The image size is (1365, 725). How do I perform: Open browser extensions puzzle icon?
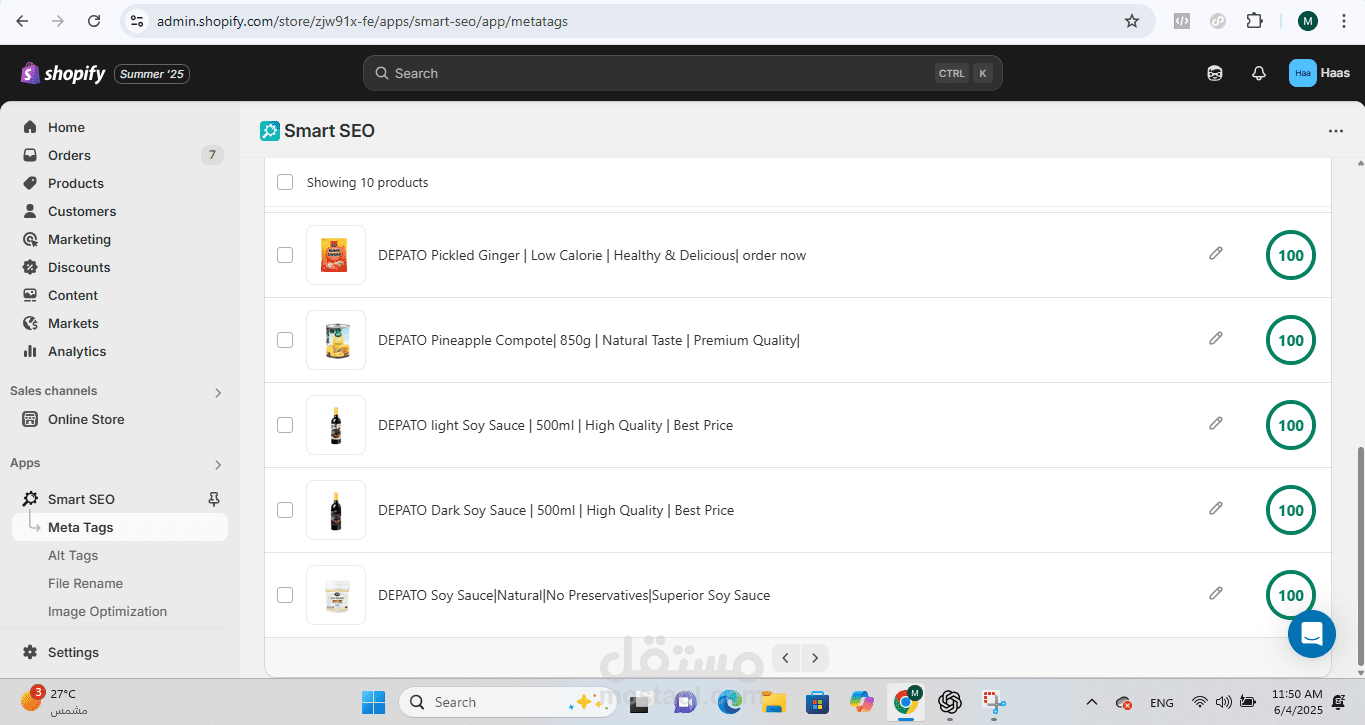click(x=1254, y=21)
